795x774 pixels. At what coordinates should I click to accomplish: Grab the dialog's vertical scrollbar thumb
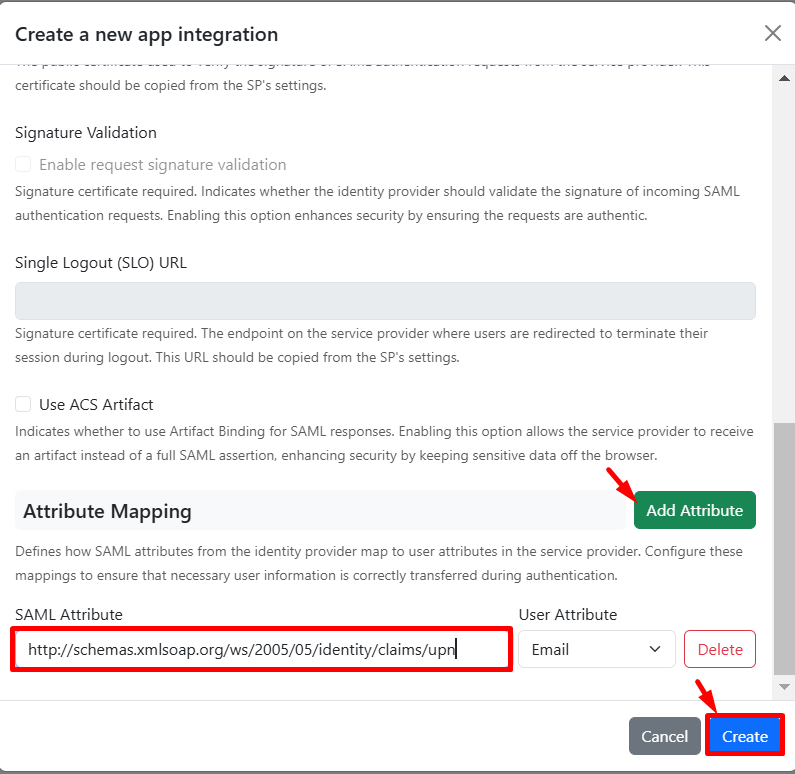[x=784, y=550]
